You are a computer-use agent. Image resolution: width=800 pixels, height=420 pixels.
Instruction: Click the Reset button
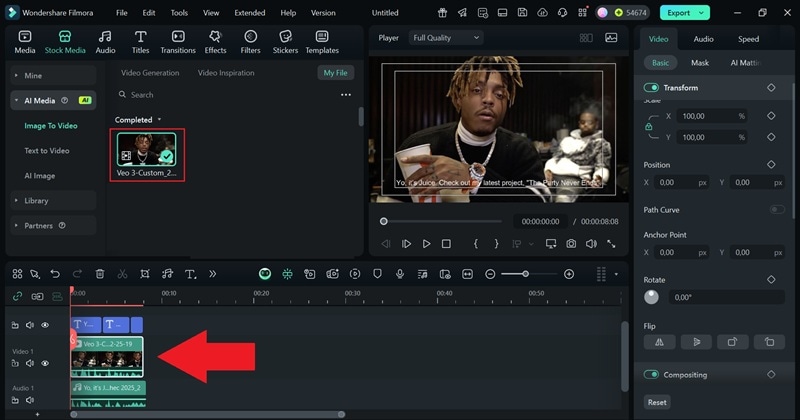[x=657, y=403]
